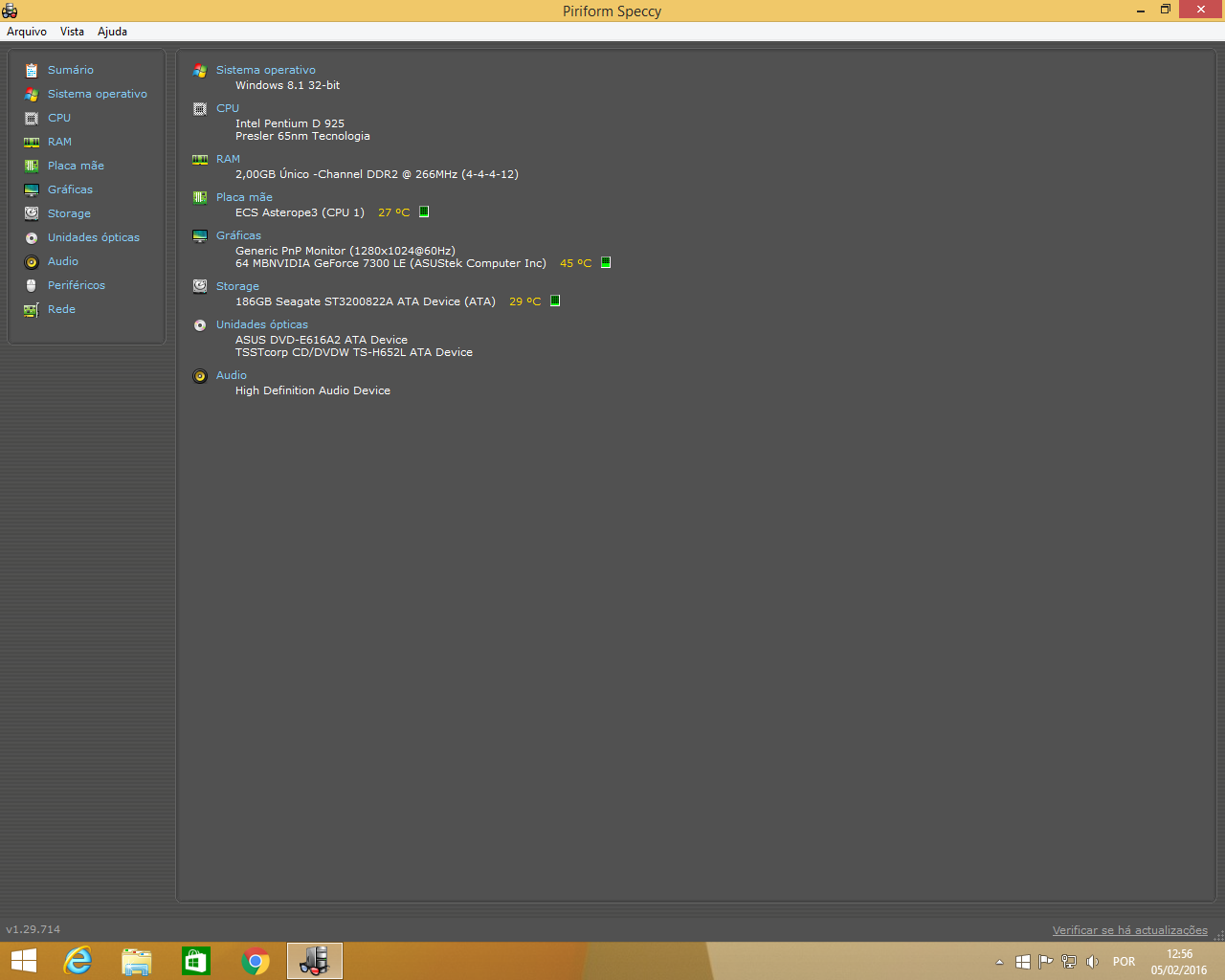Click "Intel Pentium D 925" text
1225x980 pixels.
(290, 123)
